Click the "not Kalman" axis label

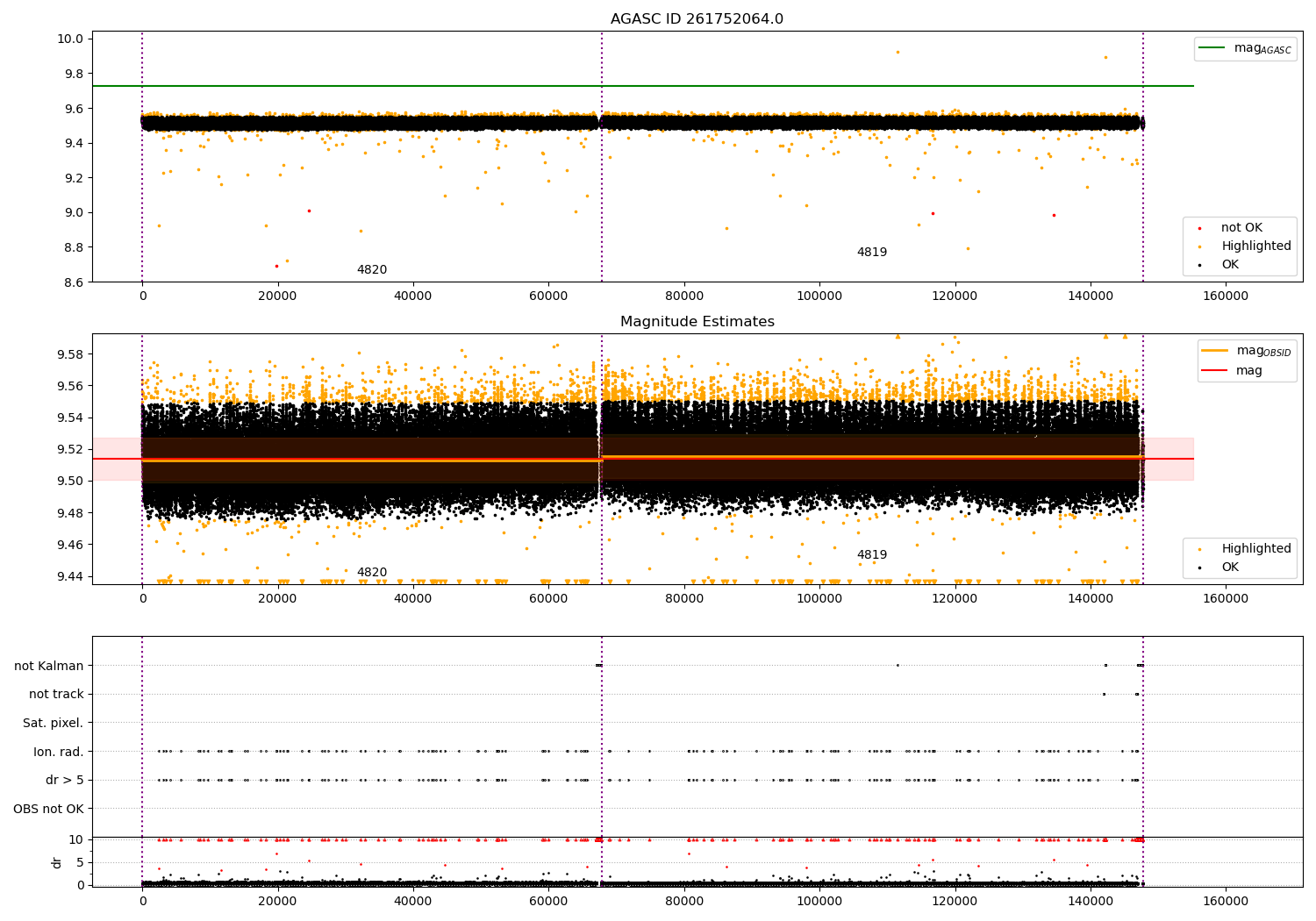(x=49, y=666)
